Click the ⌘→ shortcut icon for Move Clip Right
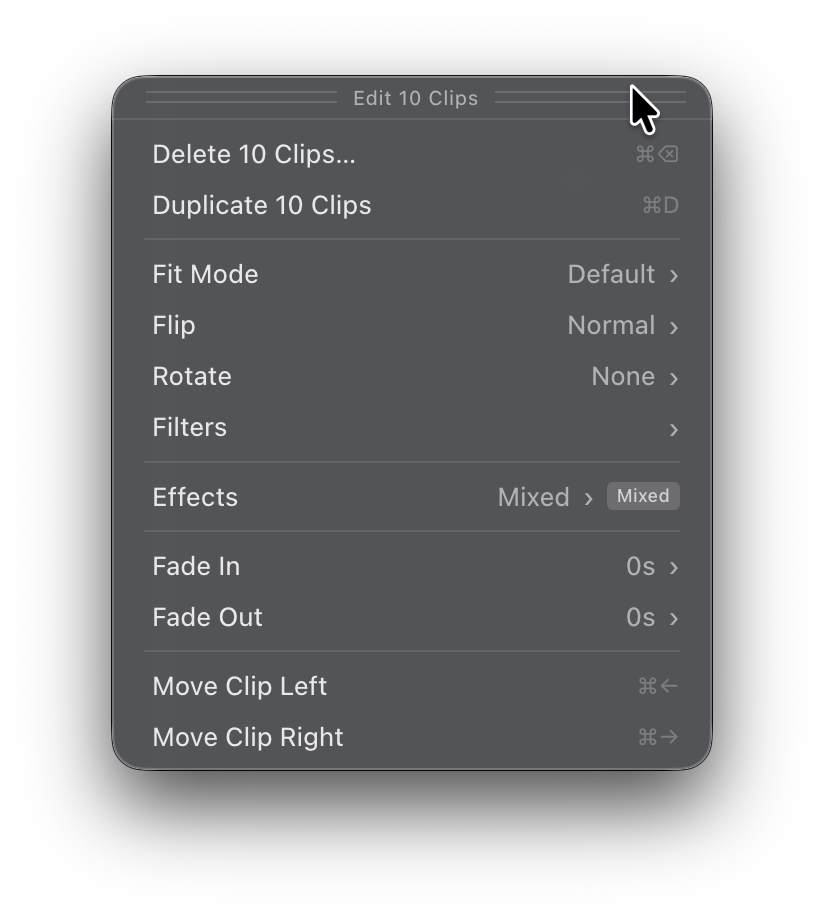 658,737
